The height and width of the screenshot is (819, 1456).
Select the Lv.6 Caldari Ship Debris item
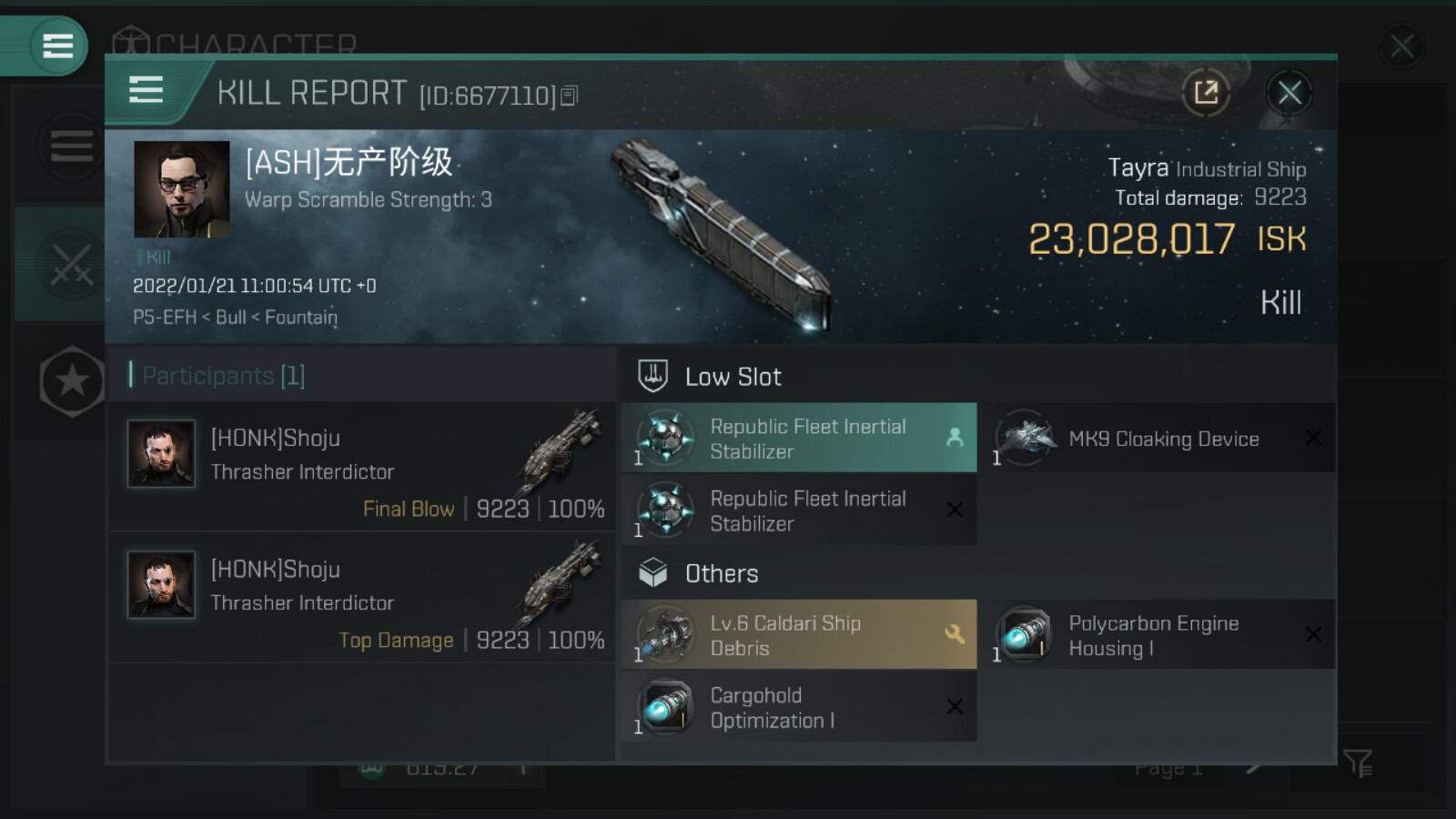pos(799,635)
